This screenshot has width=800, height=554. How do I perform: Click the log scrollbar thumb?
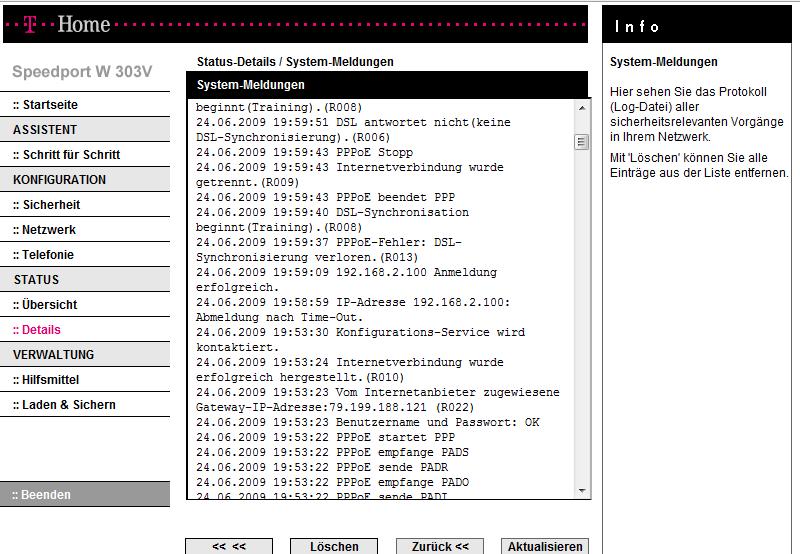tap(582, 142)
